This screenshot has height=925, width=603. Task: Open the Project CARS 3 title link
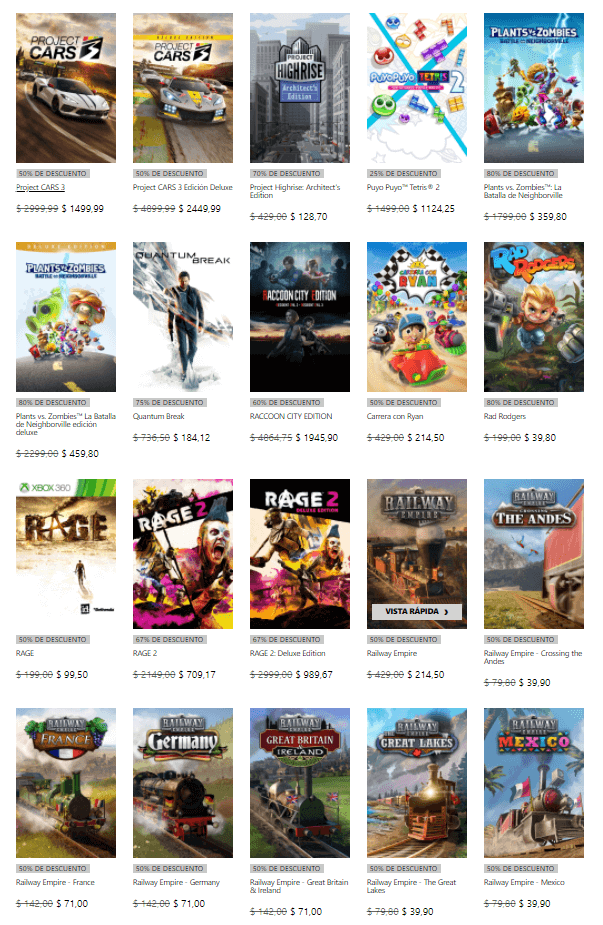(x=40, y=187)
